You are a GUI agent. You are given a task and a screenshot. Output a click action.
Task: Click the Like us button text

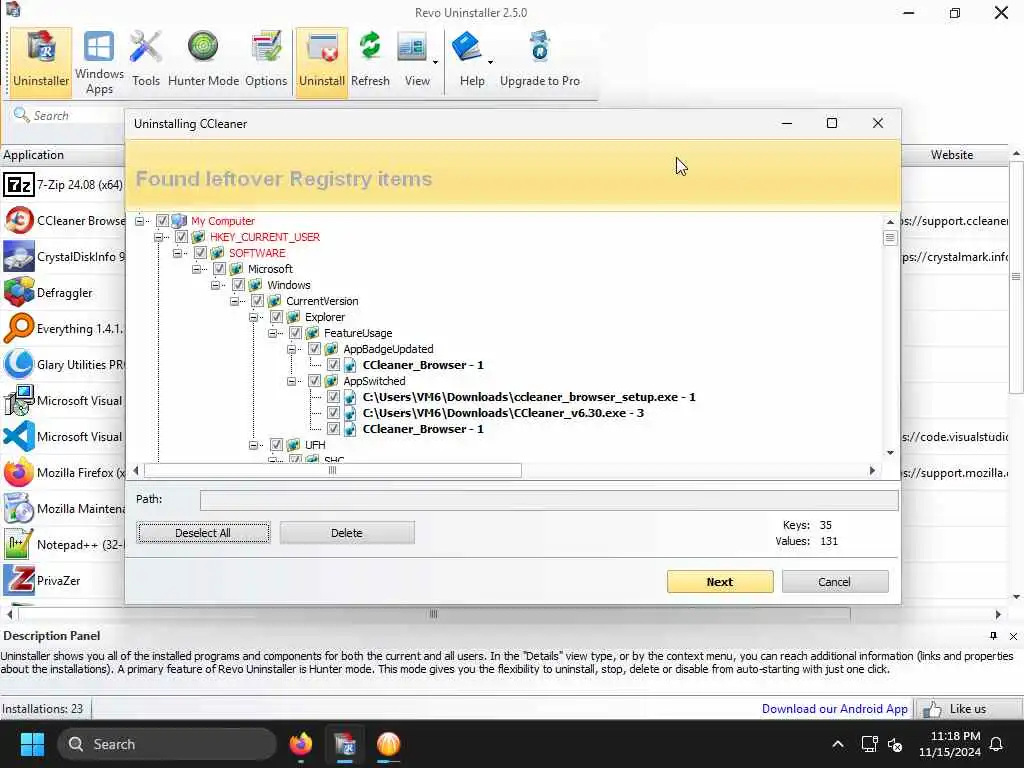click(967, 709)
